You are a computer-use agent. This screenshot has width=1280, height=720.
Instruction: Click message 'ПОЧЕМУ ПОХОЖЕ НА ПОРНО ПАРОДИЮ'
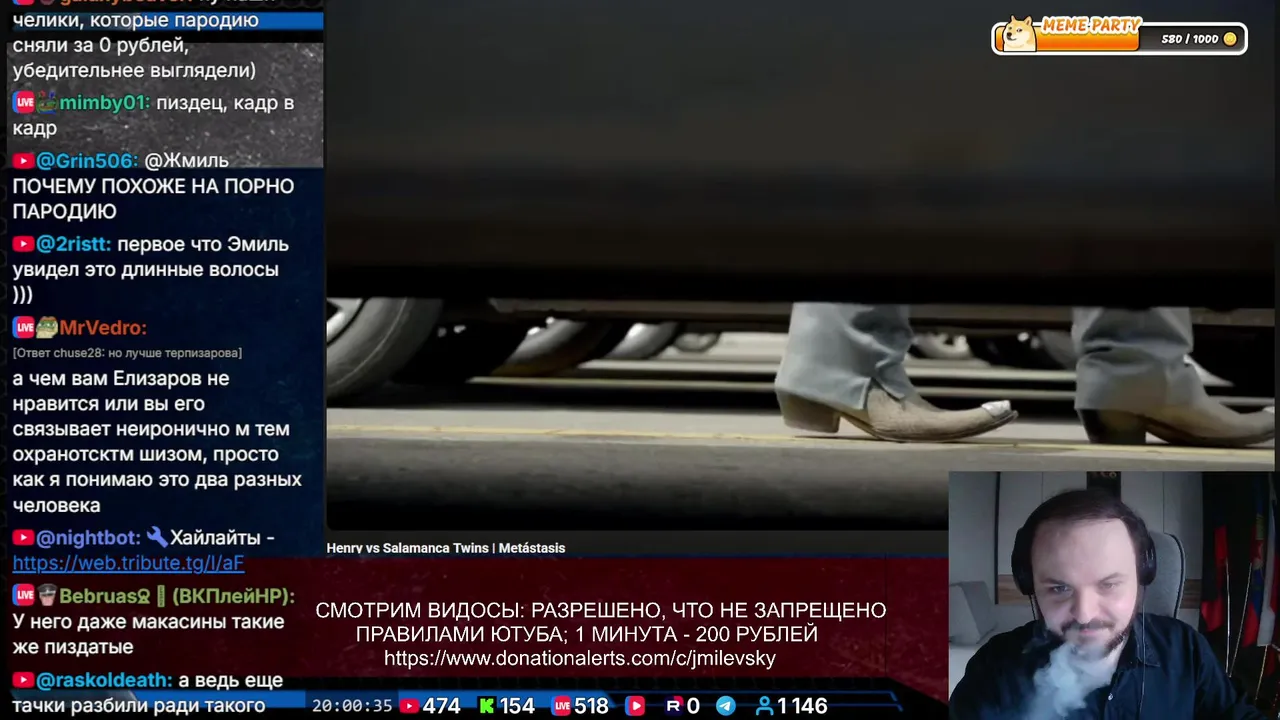coord(153,198)
